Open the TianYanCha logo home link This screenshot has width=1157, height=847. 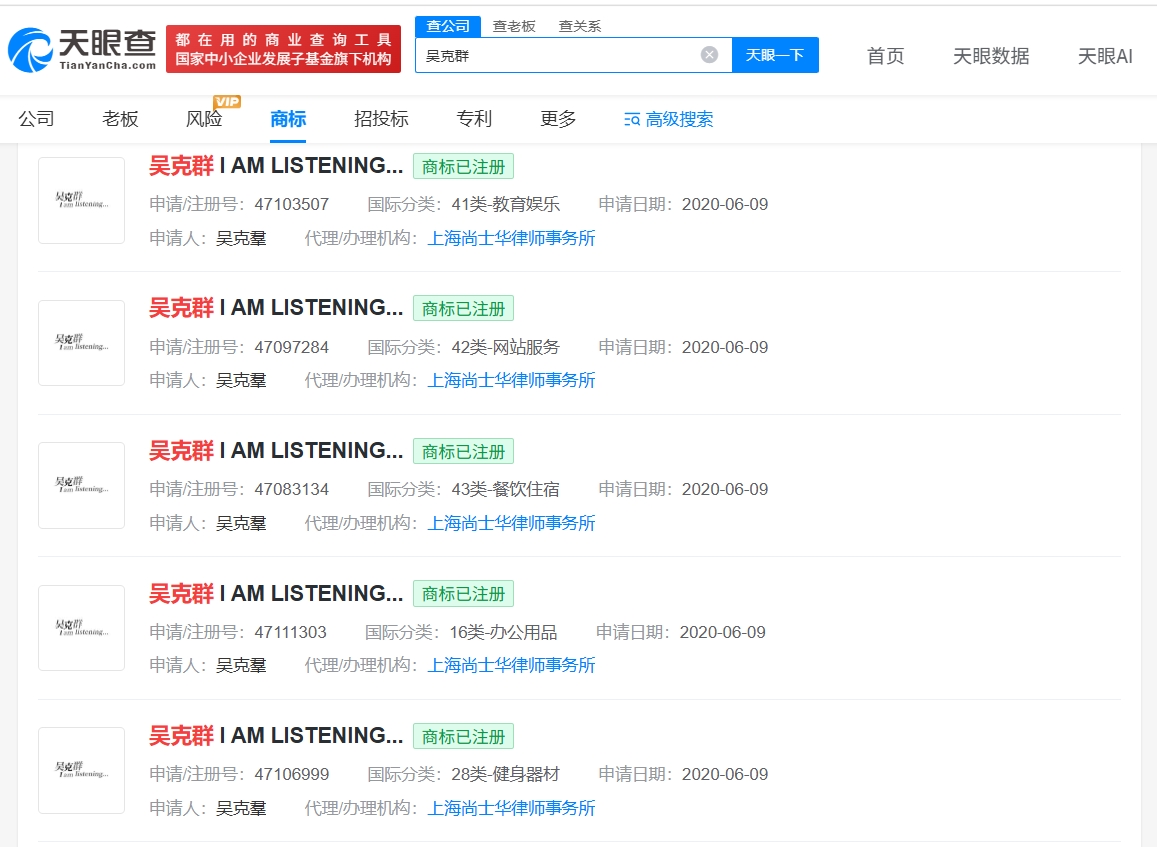point(82,49)
